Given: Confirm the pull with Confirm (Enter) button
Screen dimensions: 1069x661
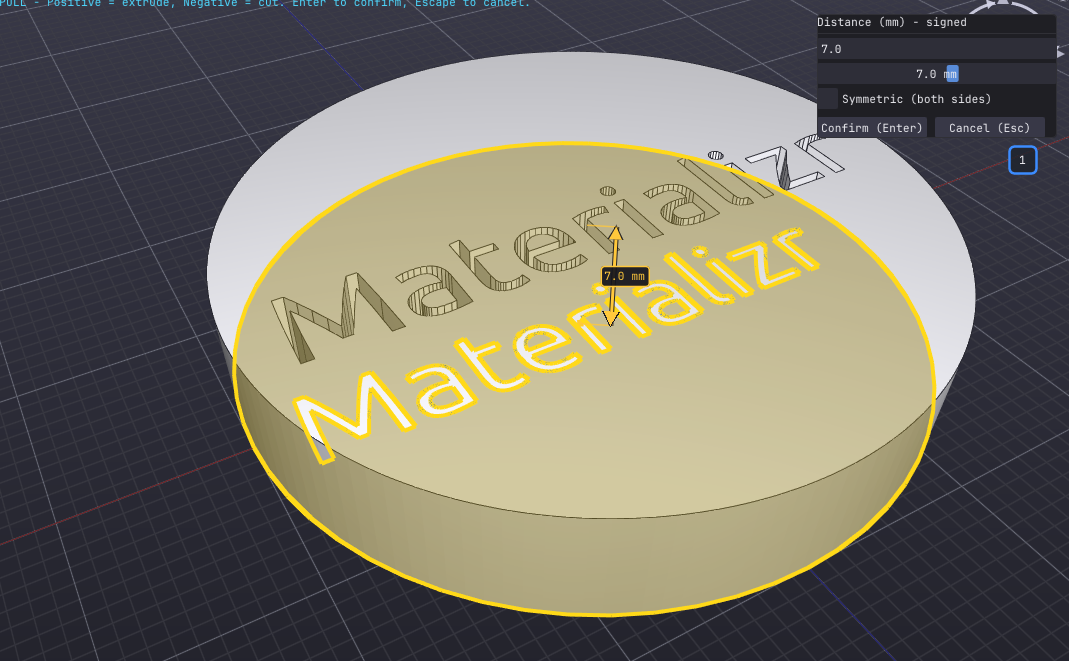Looking at the screenshot, I should tap(872, 128).
